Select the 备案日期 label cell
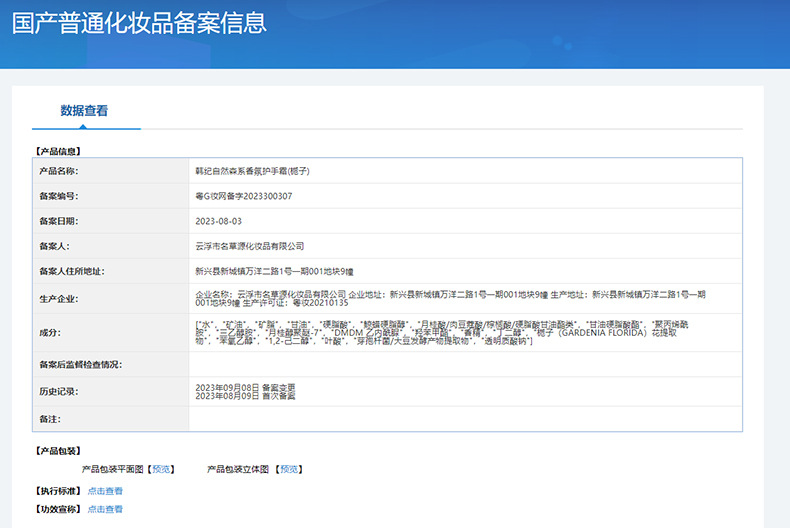The width and height of the screenshot is (790, 528). [x=111, y=221]
